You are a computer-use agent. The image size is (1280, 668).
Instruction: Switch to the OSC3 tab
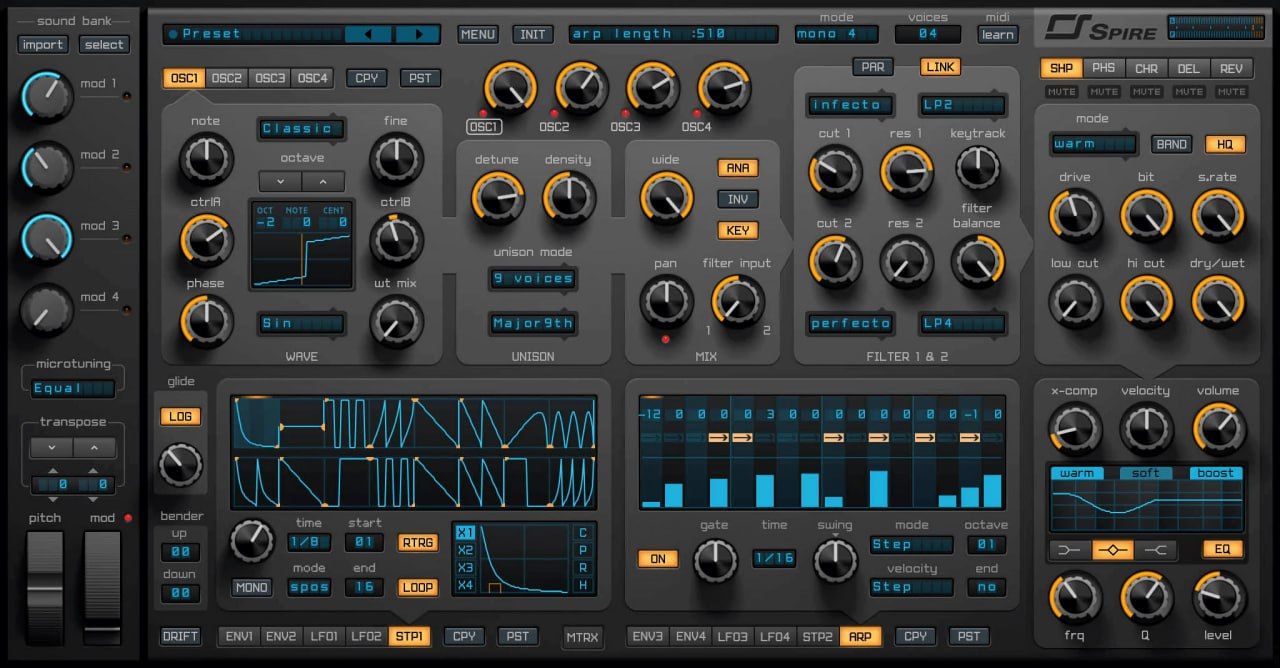[x=268, y=77]
